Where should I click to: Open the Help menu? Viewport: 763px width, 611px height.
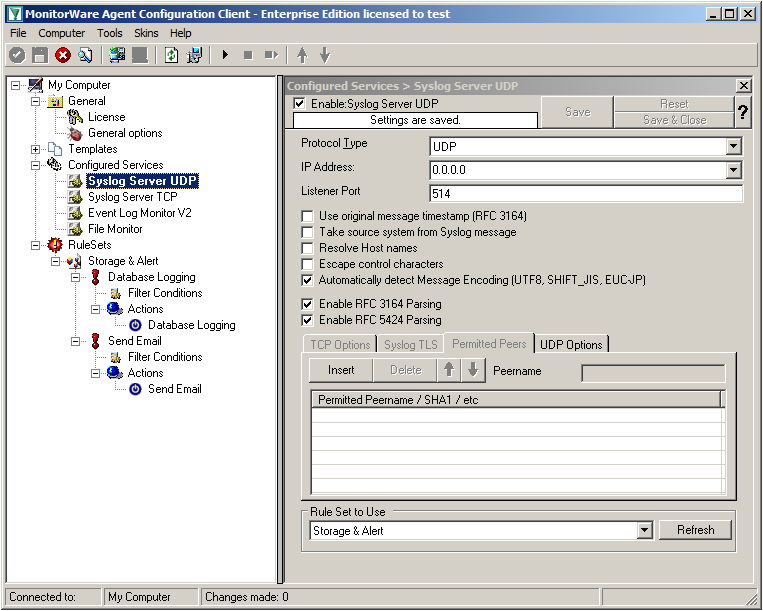pyautogui.click(x=181, y=33)
